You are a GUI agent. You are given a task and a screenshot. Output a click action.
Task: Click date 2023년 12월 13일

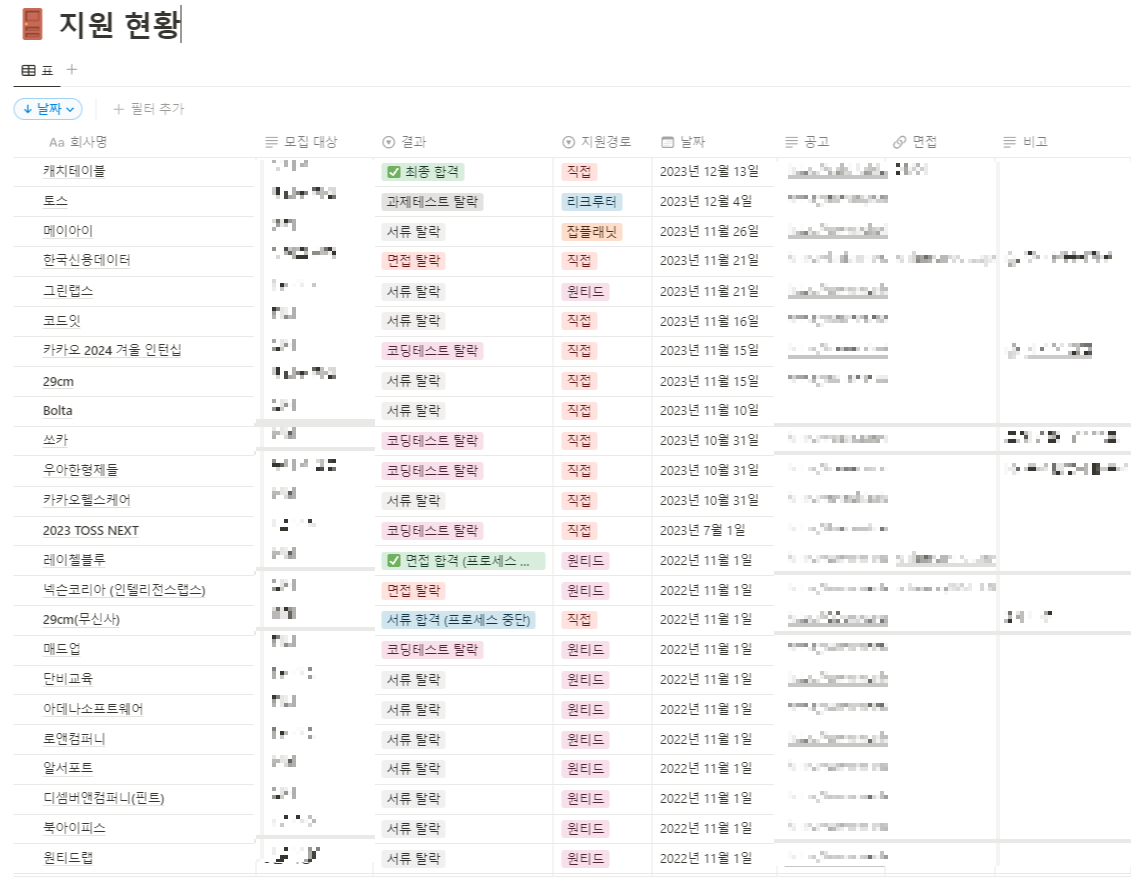point(709,172)
